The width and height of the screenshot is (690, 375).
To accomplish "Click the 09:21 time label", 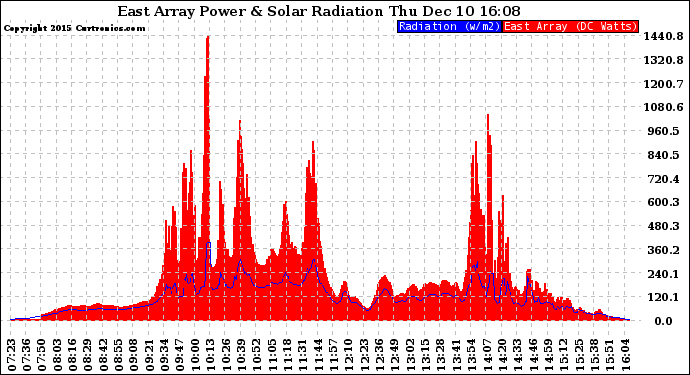I will [x=150, y=355].
